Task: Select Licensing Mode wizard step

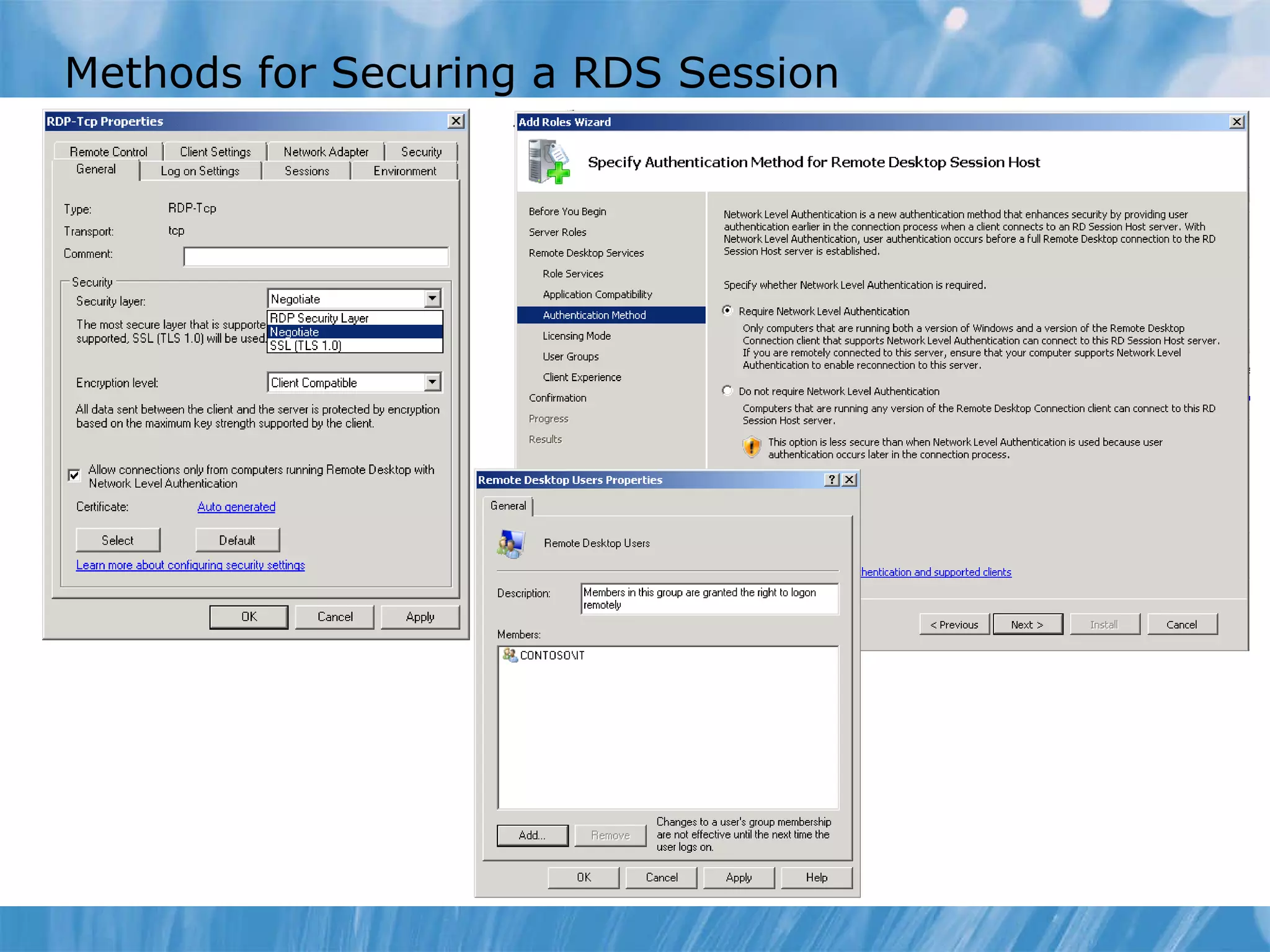Action: tap(577, 336)
